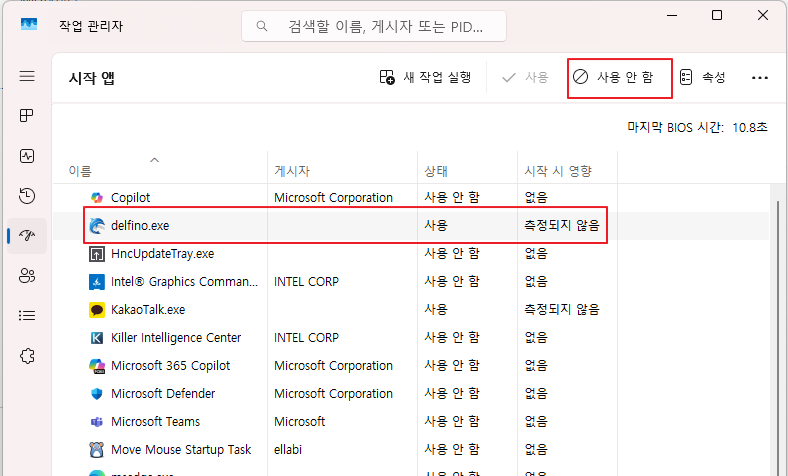Select the HncUpdateTray.exe row name
The width and height of the screenshot is (788, 476).
coord(162,254)
